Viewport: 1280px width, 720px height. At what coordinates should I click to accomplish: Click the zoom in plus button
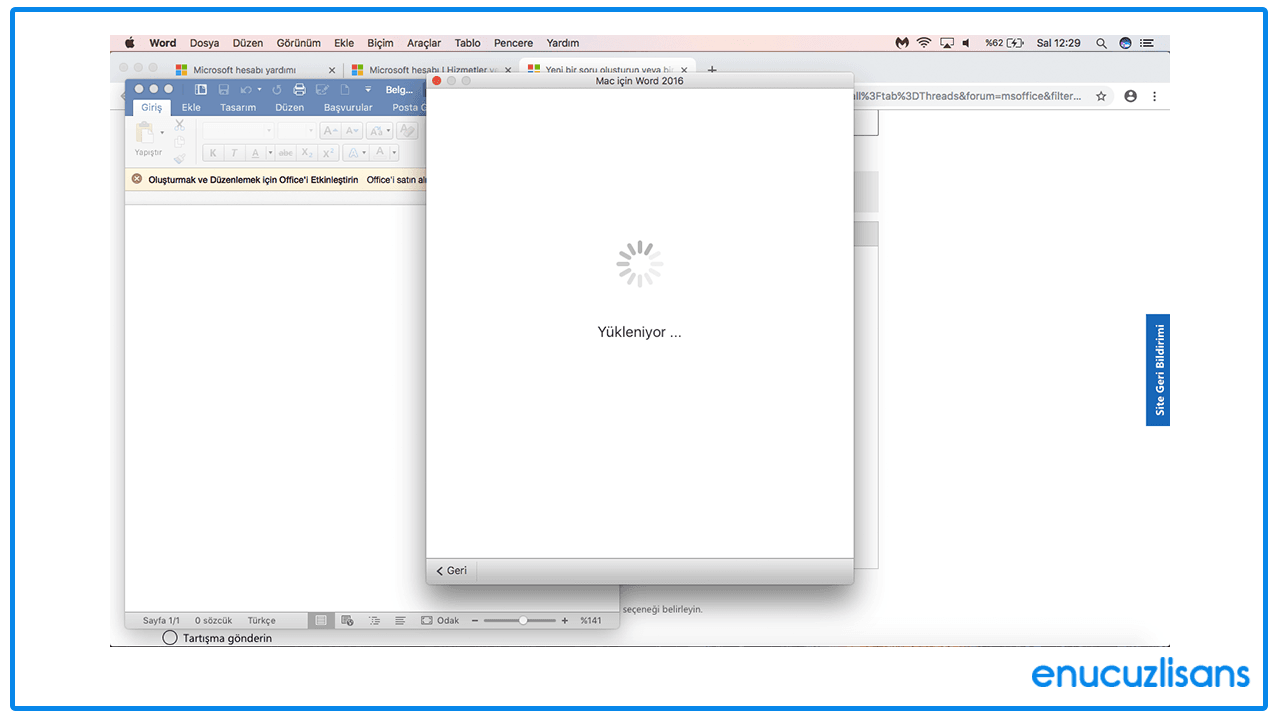point(565,621)
